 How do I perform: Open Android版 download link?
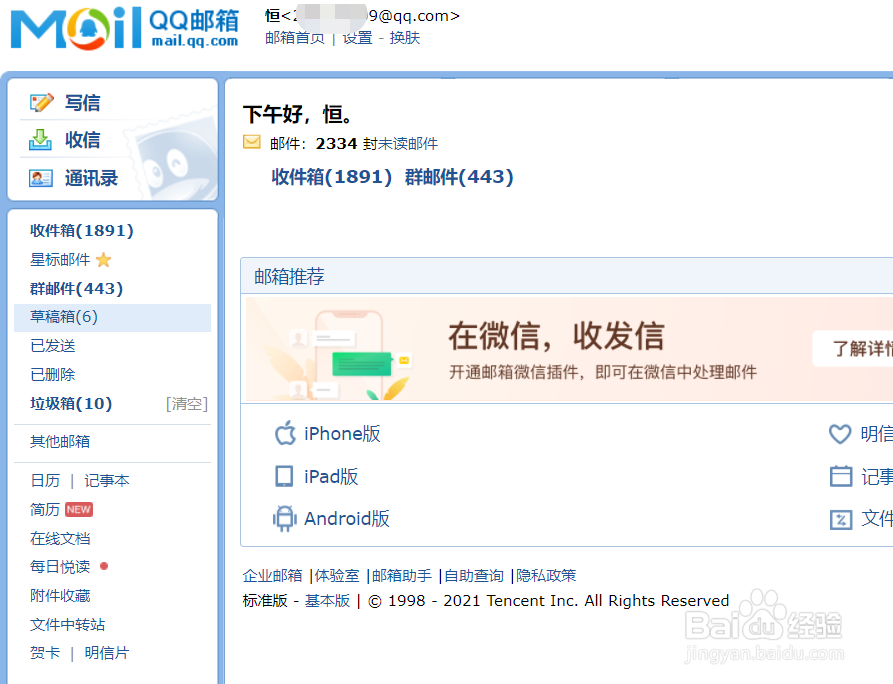tap(347, 519)
